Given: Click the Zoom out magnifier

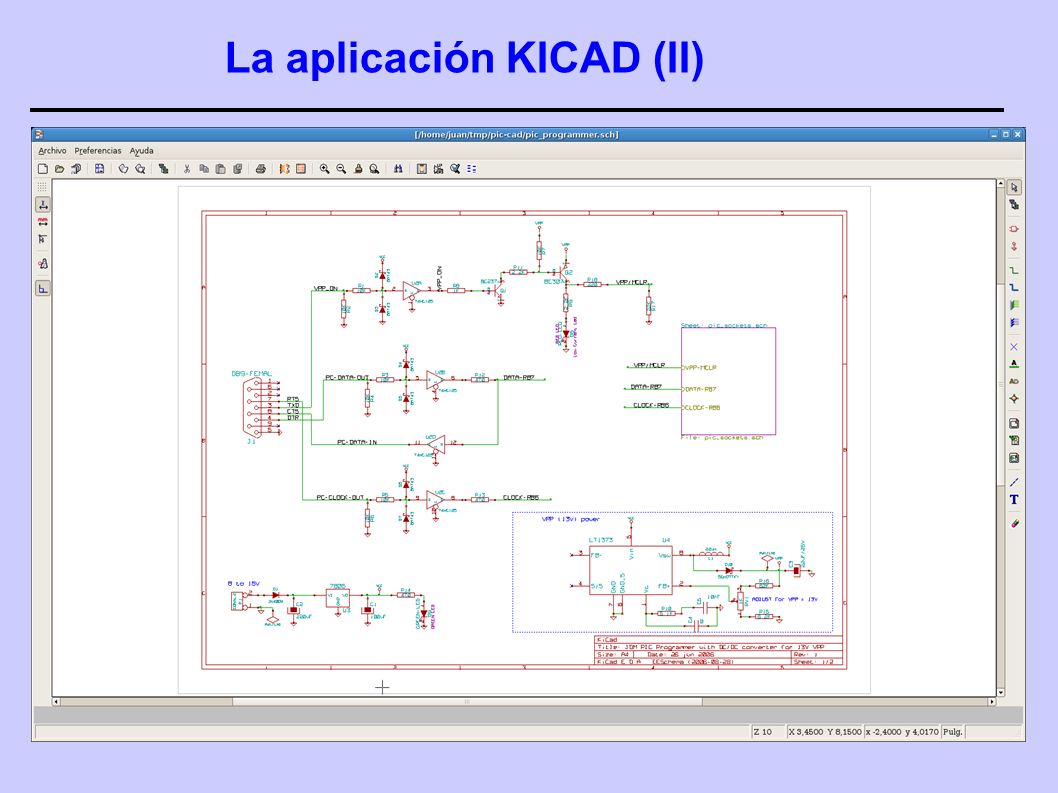Looking at the screenshot, I should tap(341, 169).
